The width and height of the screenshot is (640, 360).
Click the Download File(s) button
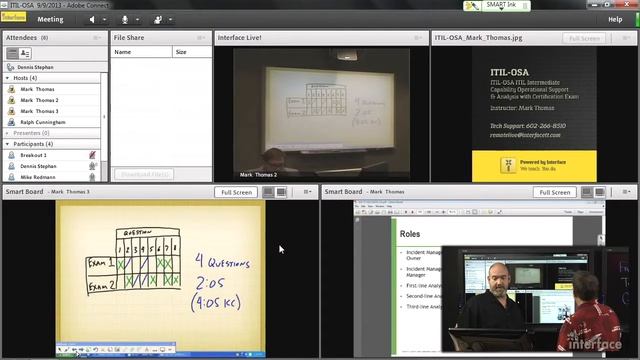pyautogui.click(x=144, y=174)
